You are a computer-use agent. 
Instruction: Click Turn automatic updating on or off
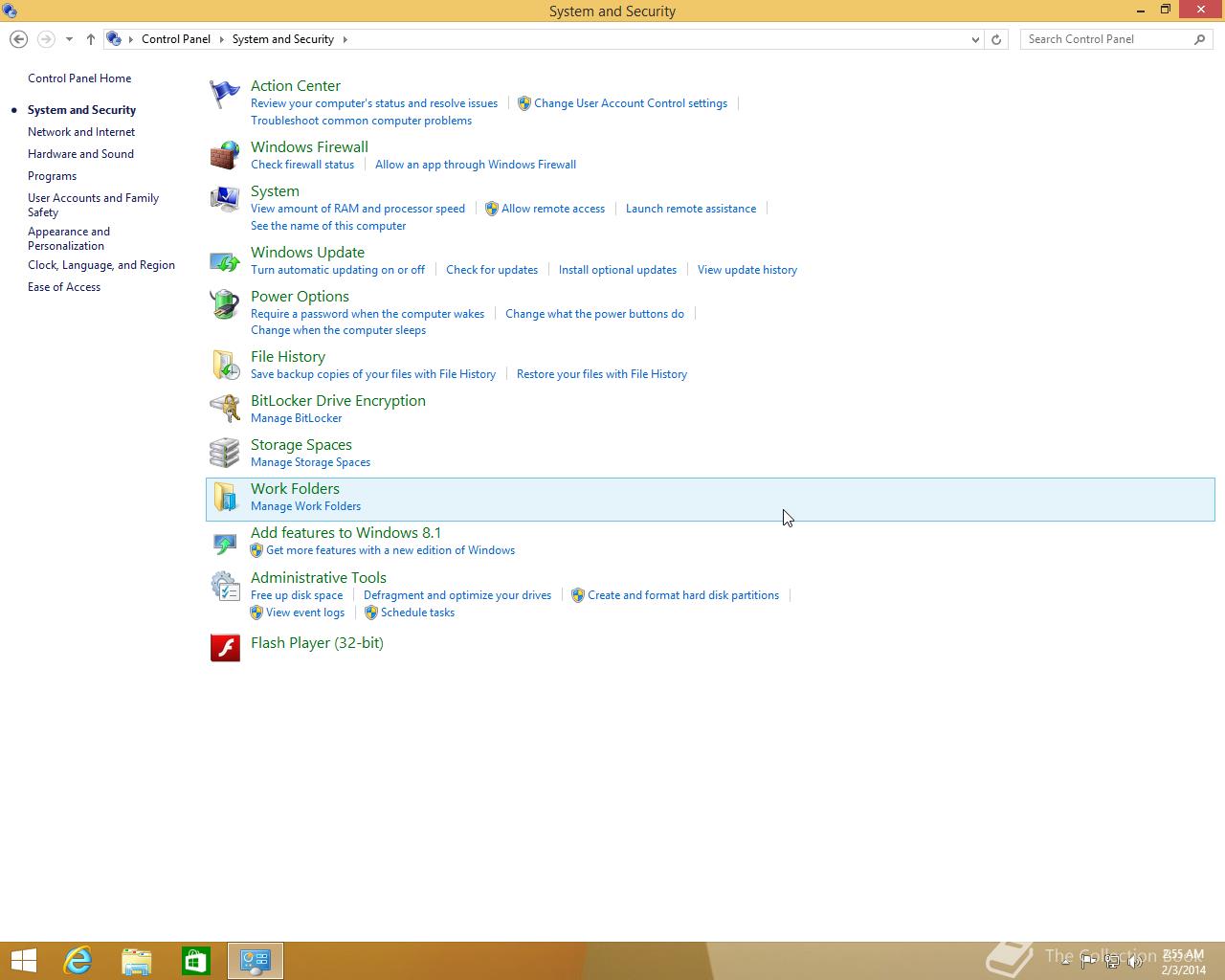tap(338, 270)
